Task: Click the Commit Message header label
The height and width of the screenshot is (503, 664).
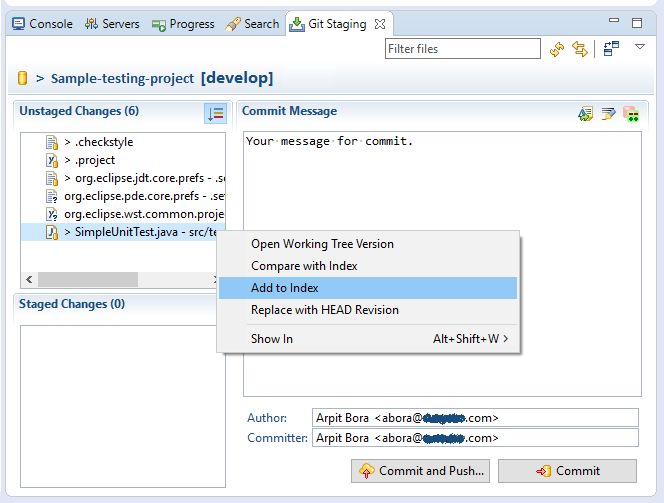Action: point(290,111)
